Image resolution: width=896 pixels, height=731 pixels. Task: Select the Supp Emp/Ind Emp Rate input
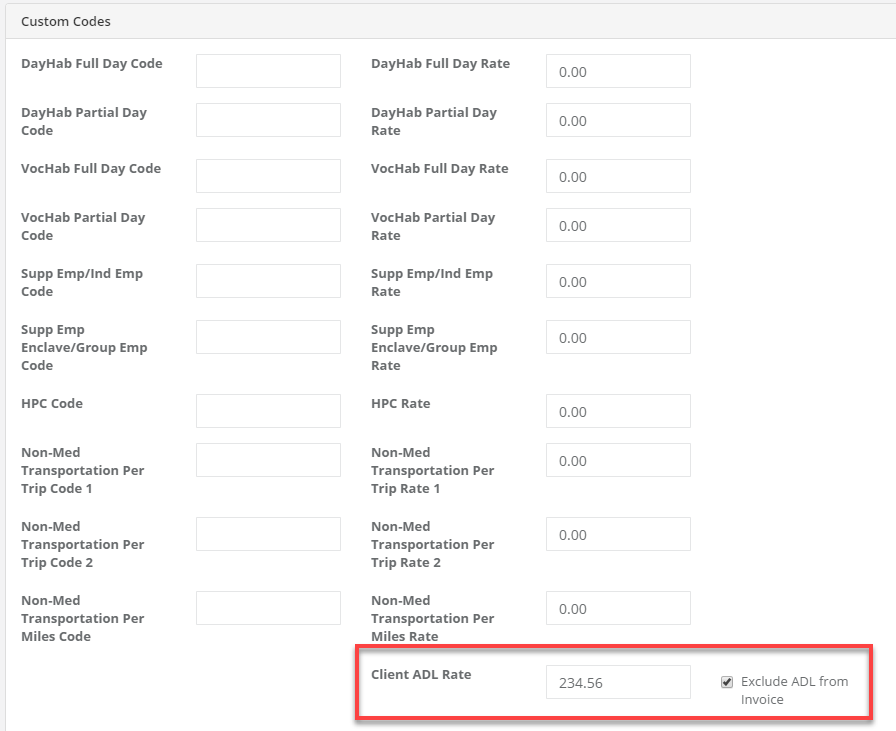[618, 281]
